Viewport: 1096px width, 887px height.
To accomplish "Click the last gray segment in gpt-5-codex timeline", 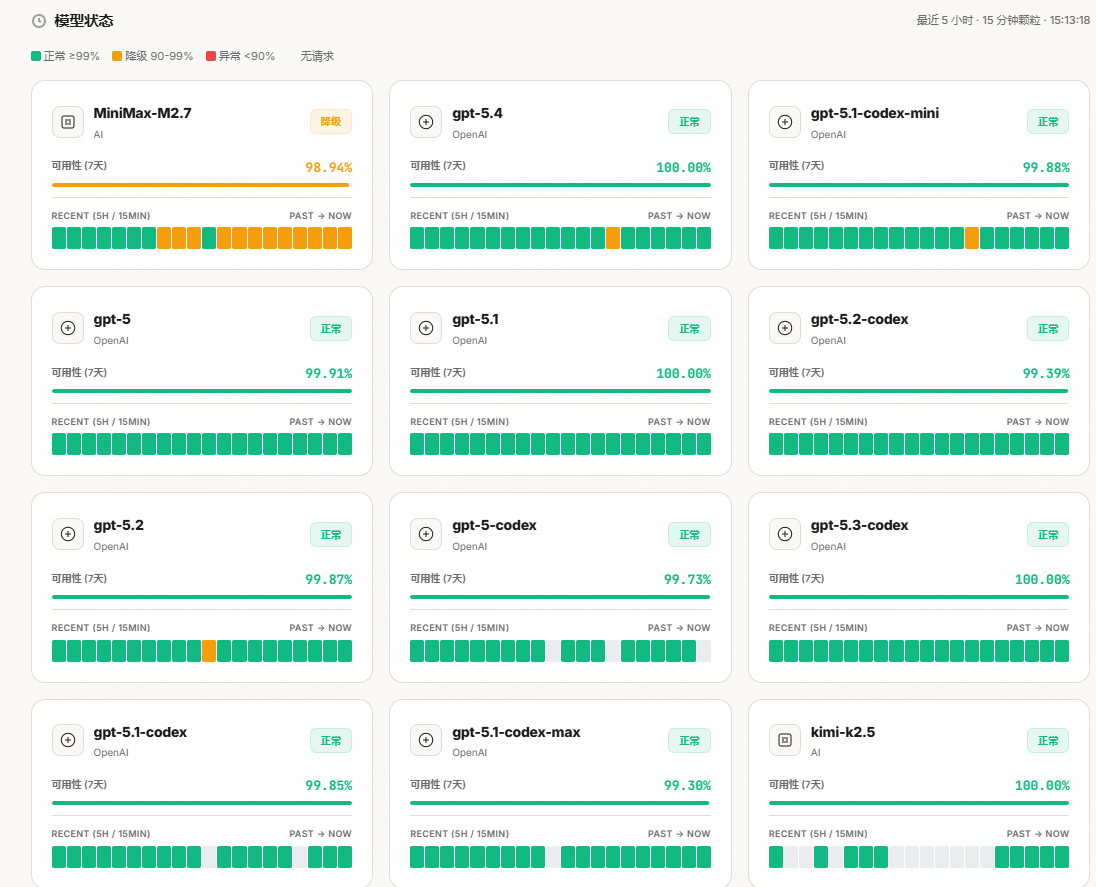I will pos(704,651).
